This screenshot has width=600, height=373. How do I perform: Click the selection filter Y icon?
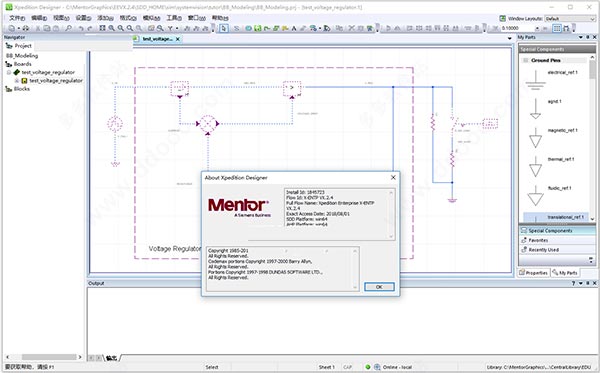coord(170,28)
